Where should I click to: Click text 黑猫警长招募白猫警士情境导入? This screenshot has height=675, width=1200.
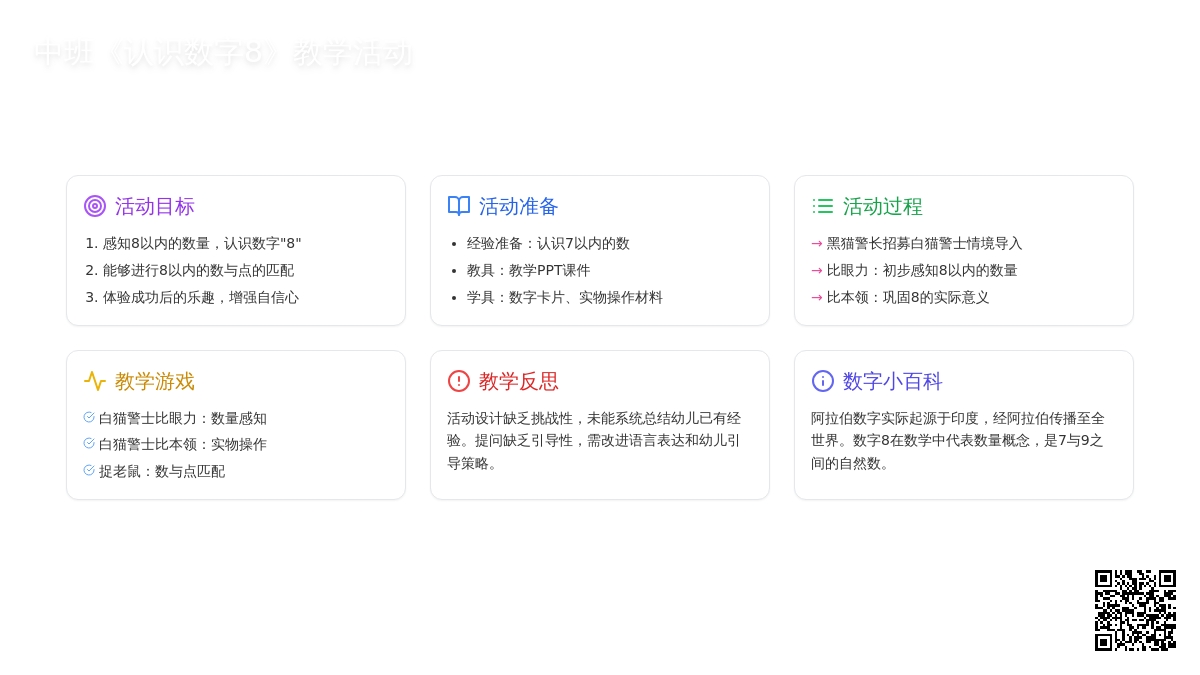[x=925, y=243]
